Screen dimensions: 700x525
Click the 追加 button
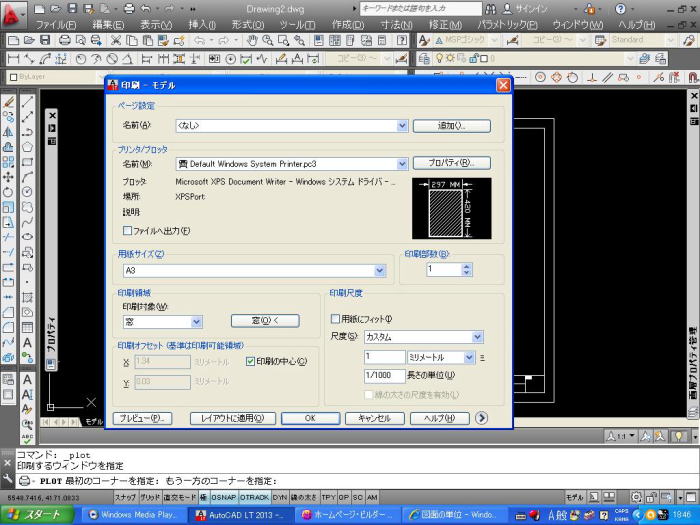[x=452, y=126]
